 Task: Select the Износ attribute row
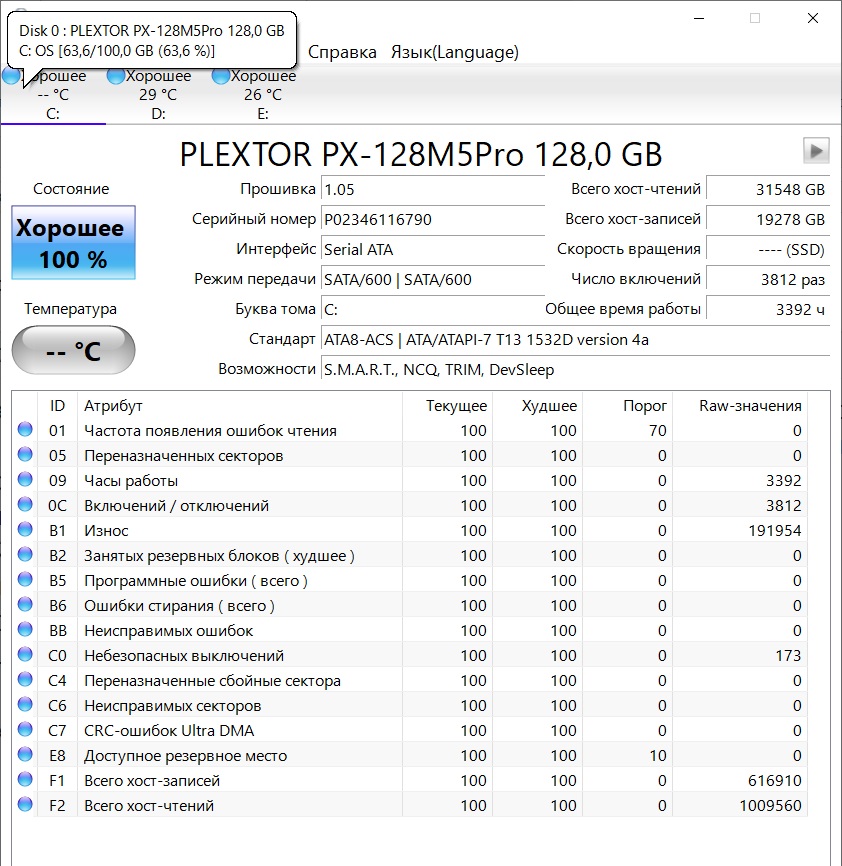tap(411, 531)
